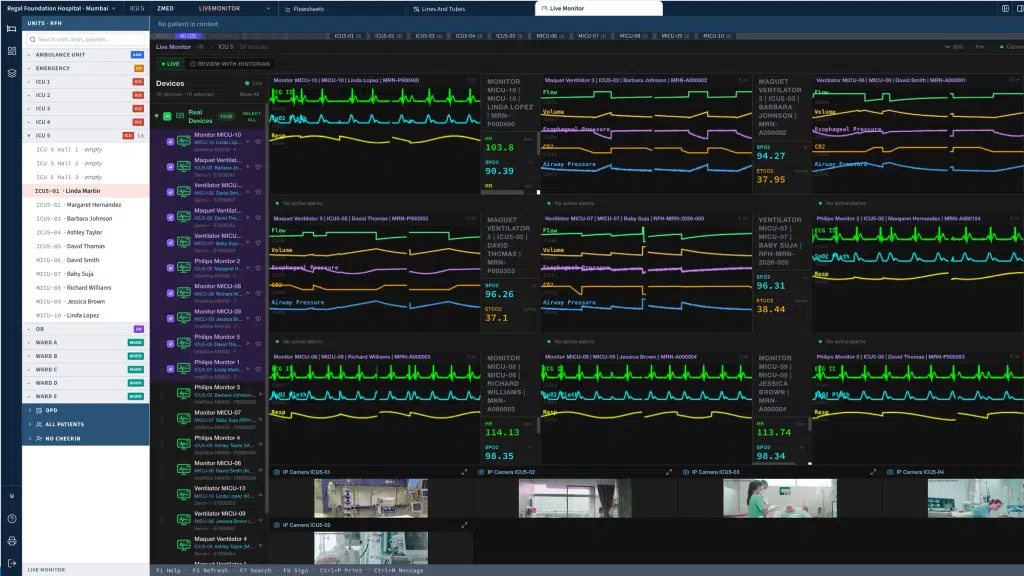Screen dimensions: 1024x576
Task: Uncheck Ventilator MICU-07 Baby Suja checkbox
Action: pyautogui.click(x=170, y=242)
